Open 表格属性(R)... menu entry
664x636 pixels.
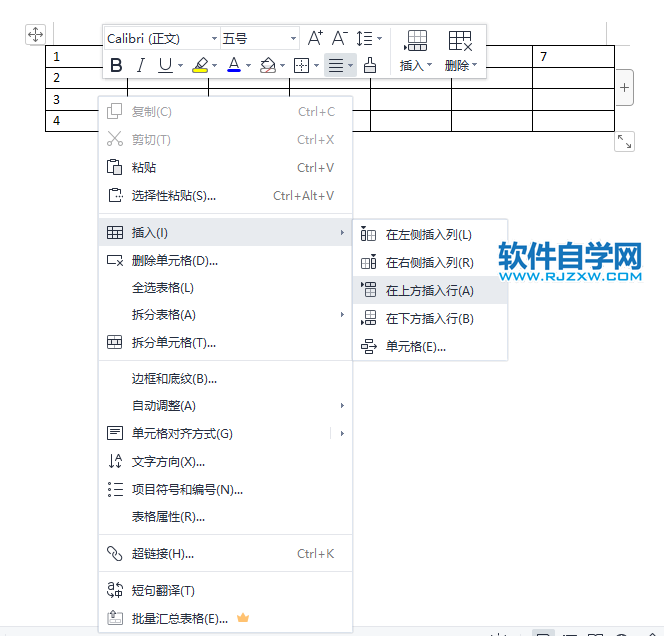[x=225, y=517]
